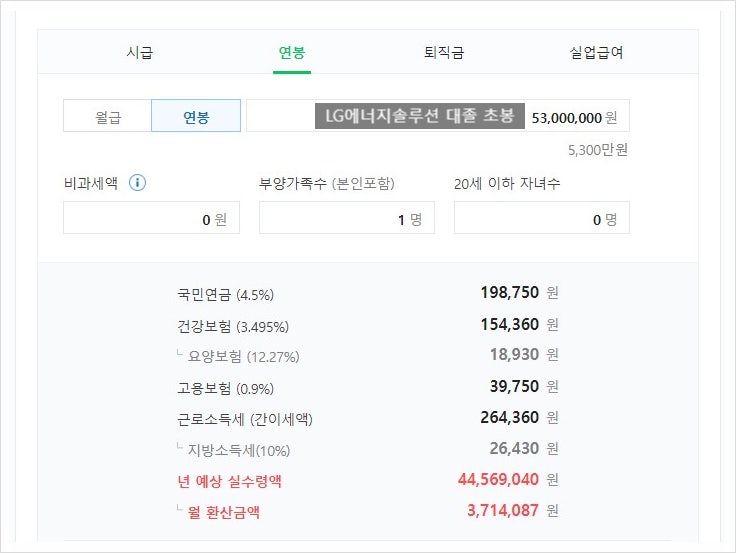Open the 퇴직금 tab

coord(444,52)
